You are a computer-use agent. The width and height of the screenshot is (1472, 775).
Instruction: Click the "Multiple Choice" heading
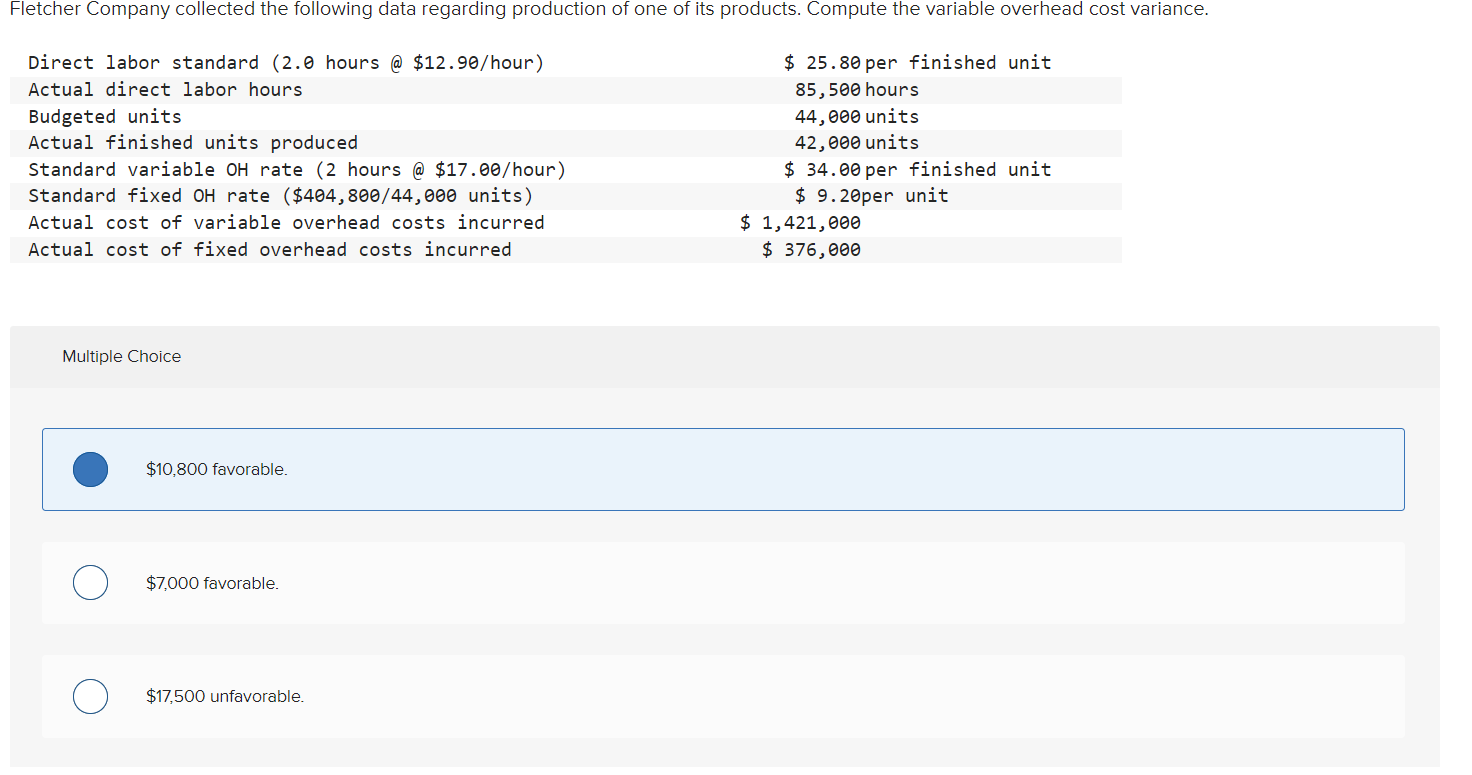122,356
